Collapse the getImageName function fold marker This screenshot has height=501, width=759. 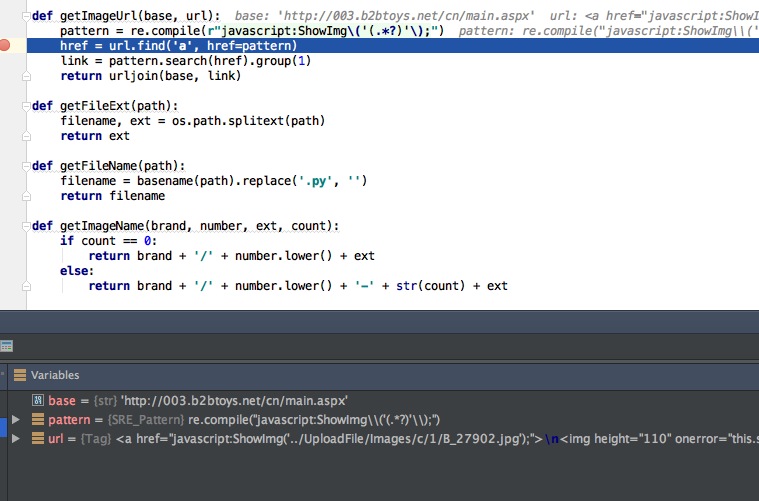point(26,226)
